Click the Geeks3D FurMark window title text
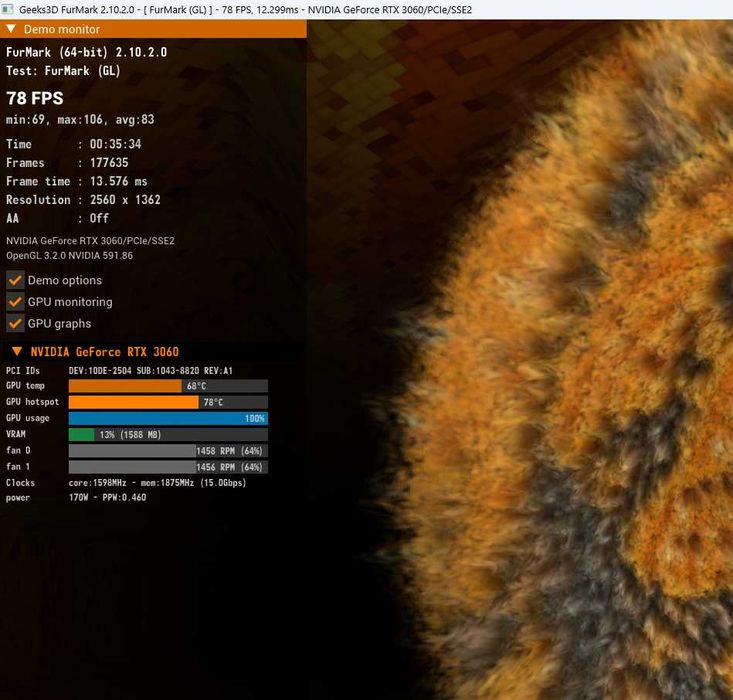 pyautogui.click(x=245, y=9)
